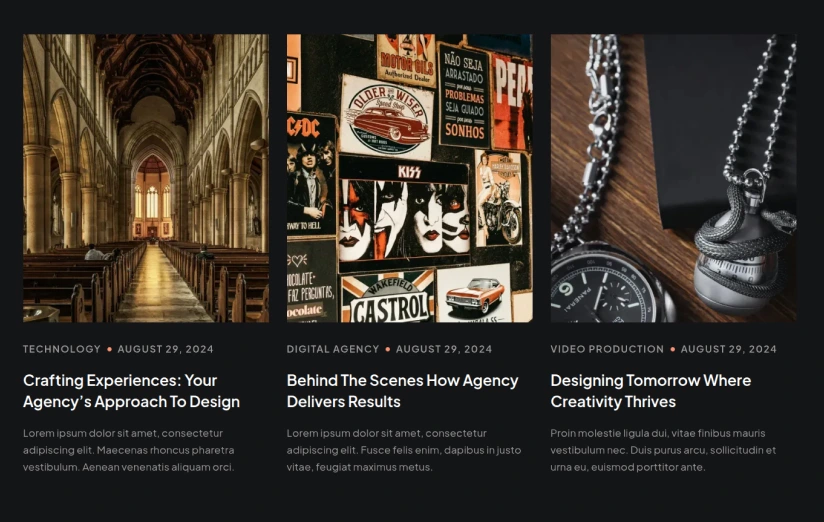Open 'Designing Tomorrow Where Creativity Thrives' article
The width and height of the screenshot is (824, 522).
651,391
